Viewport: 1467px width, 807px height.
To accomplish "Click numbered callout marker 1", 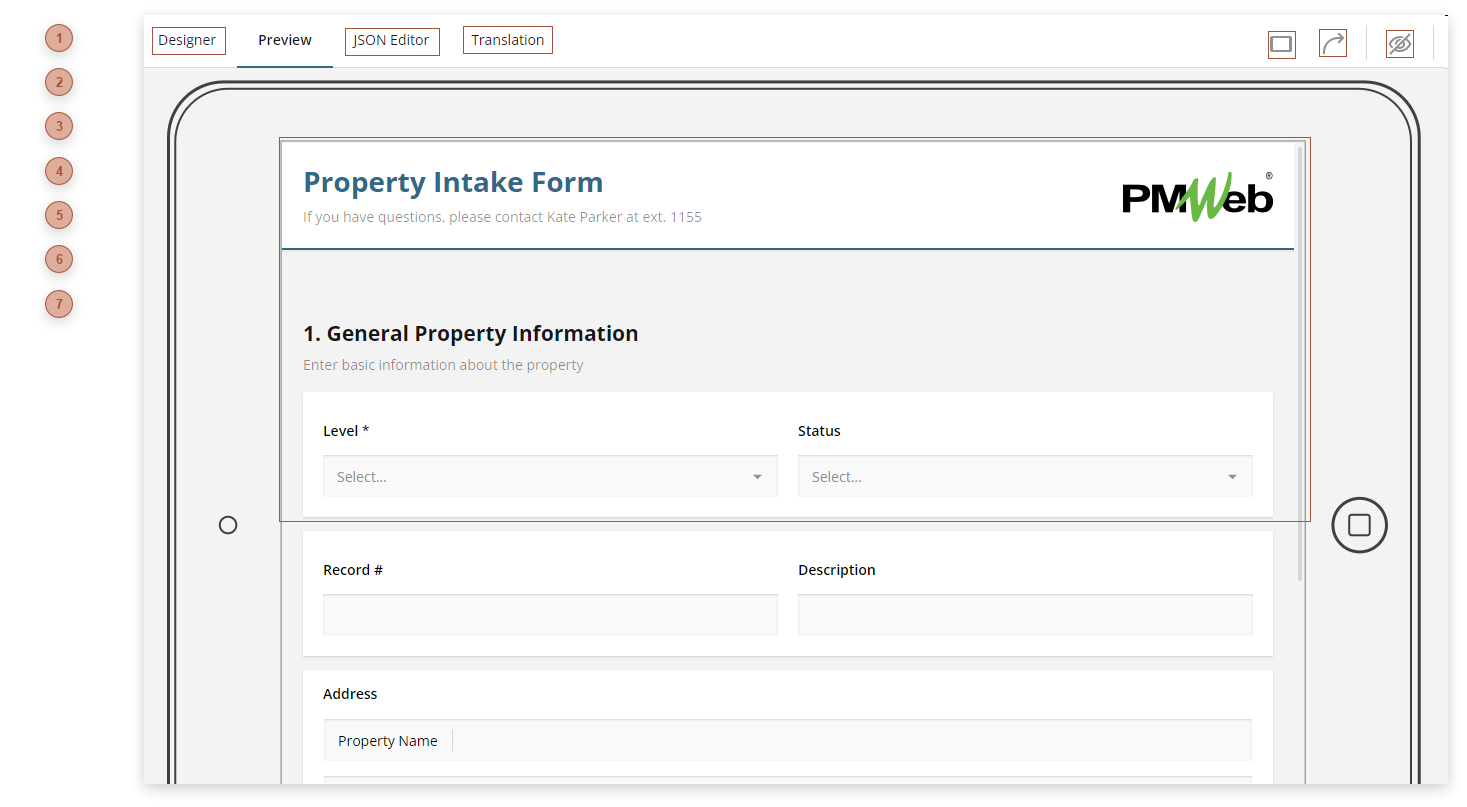I will pos(59,39).
